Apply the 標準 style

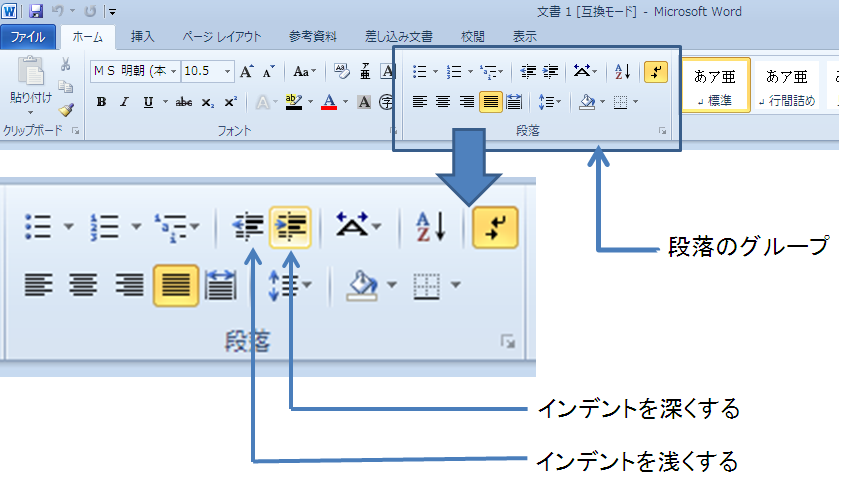point(715,85)
